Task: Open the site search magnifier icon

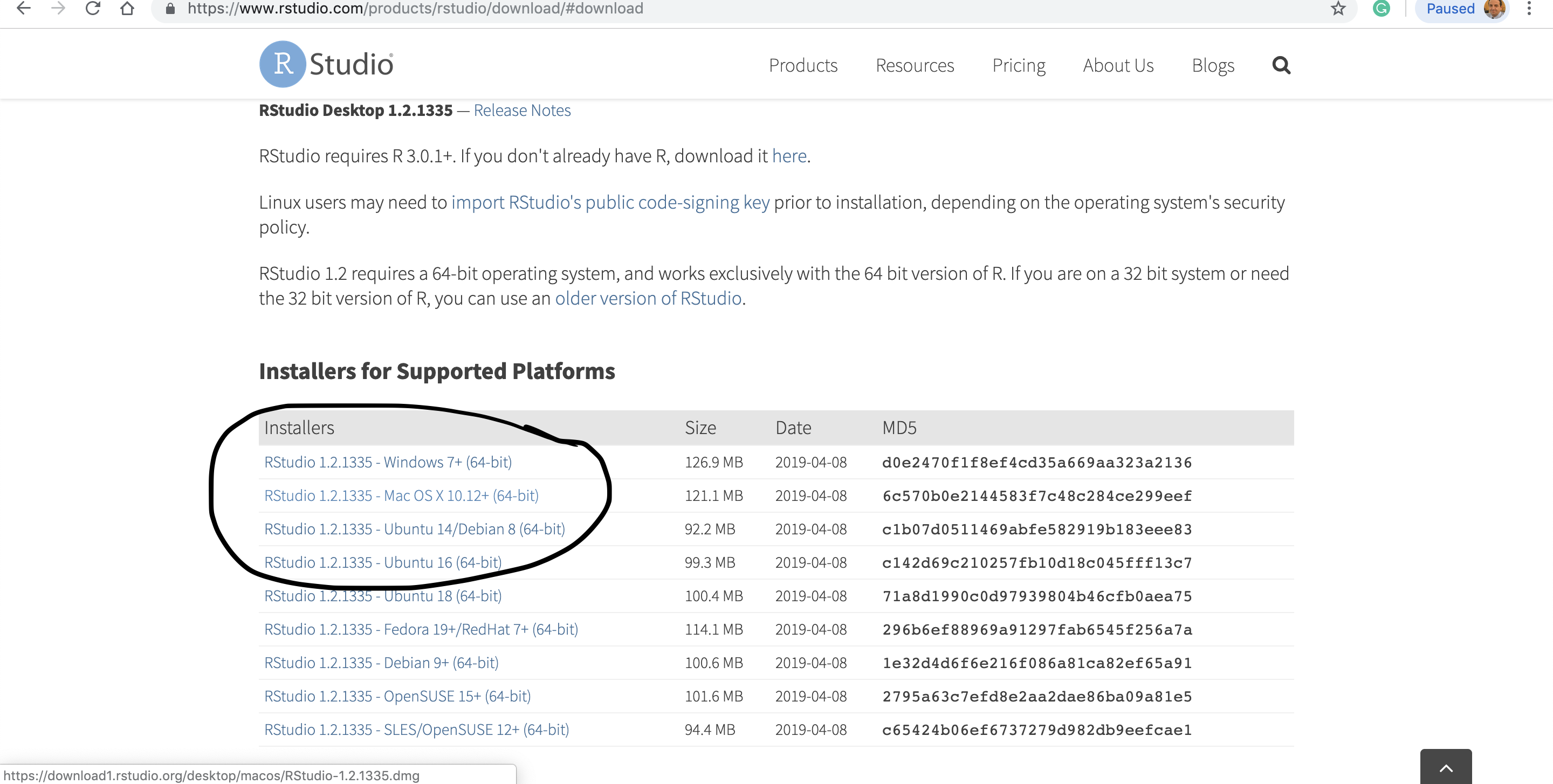Action: (1281, 65)
